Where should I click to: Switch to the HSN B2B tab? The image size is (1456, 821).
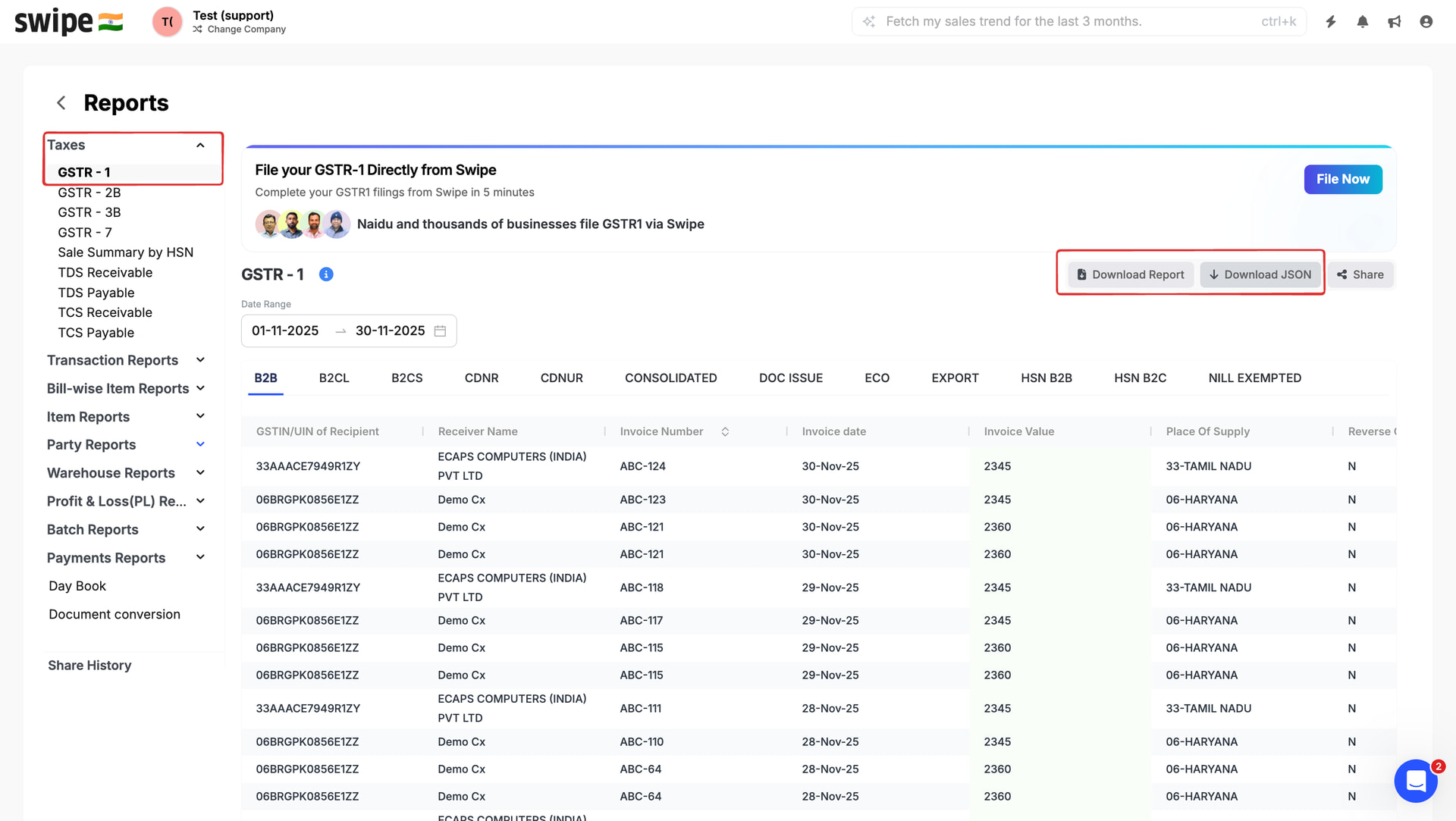click(1046, 378)
